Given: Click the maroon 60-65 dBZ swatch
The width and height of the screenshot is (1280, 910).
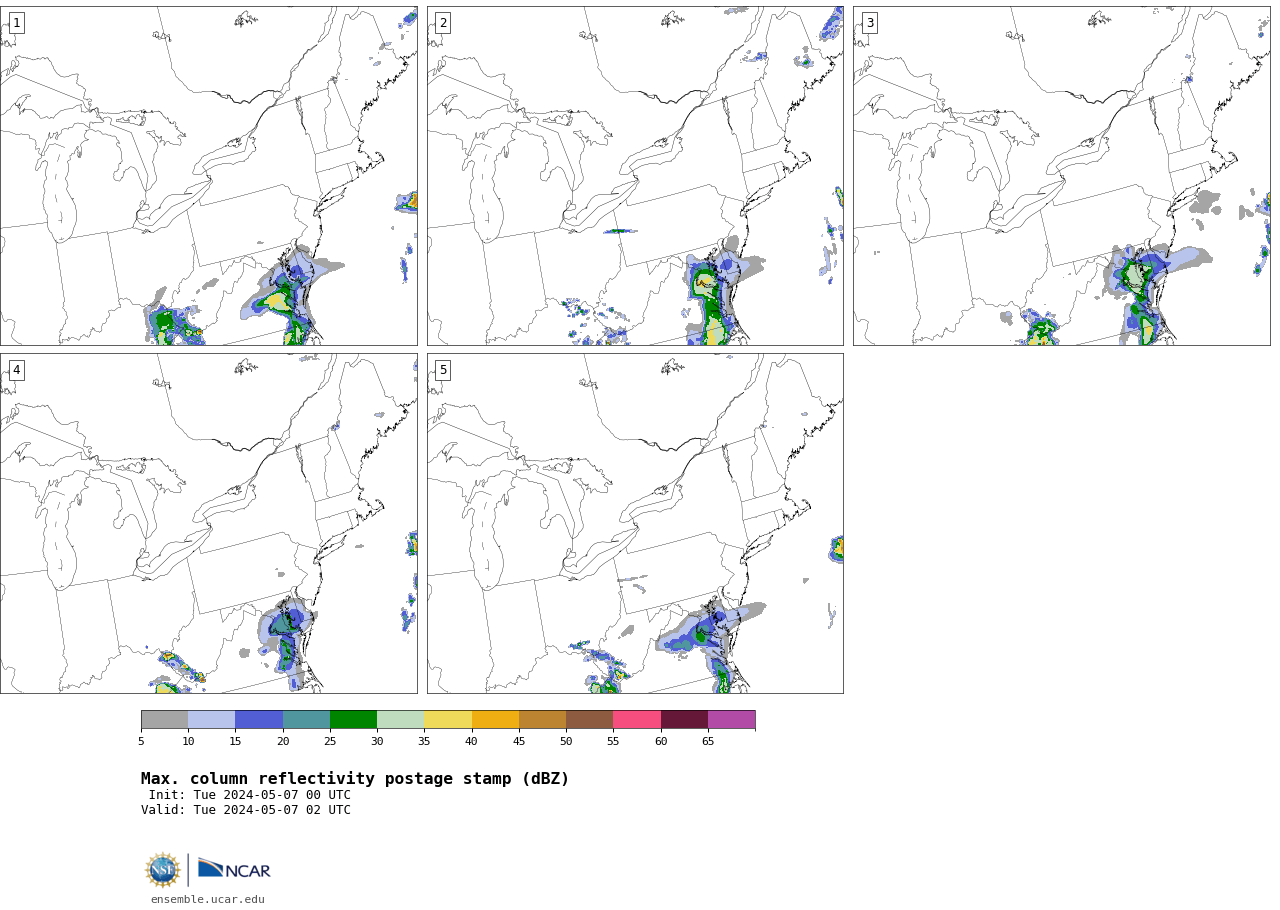Looking at the screenshot, I should pyautogui.click(x=684, y=720).
